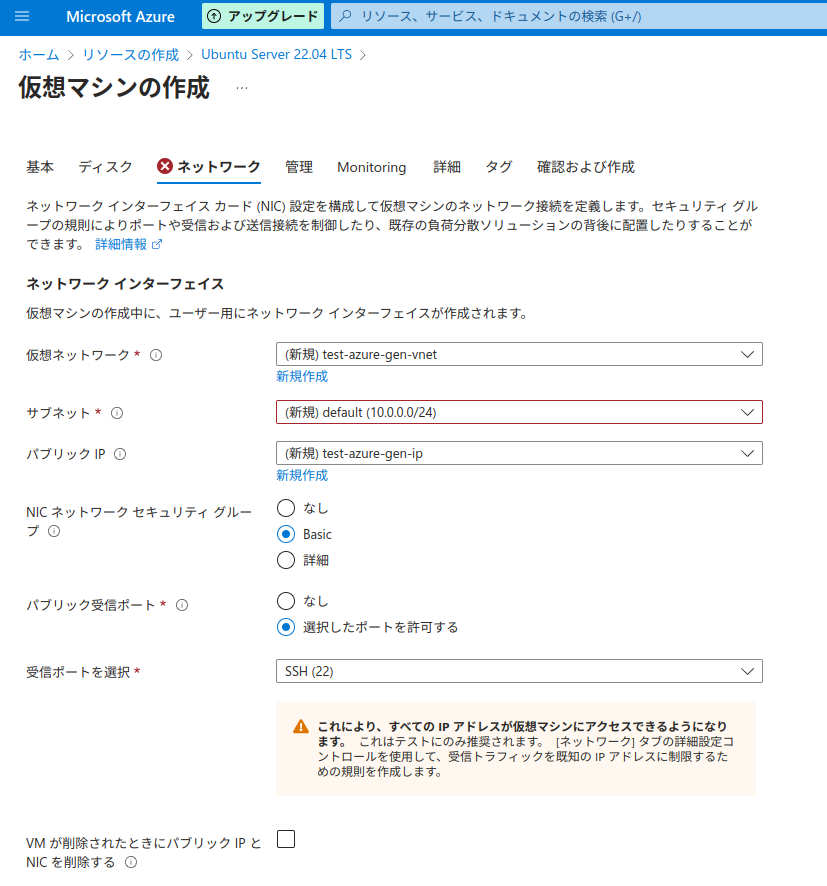The image size is (827, 886).
Task: Switch to the 詳細 tab
Action: (447, 167)
